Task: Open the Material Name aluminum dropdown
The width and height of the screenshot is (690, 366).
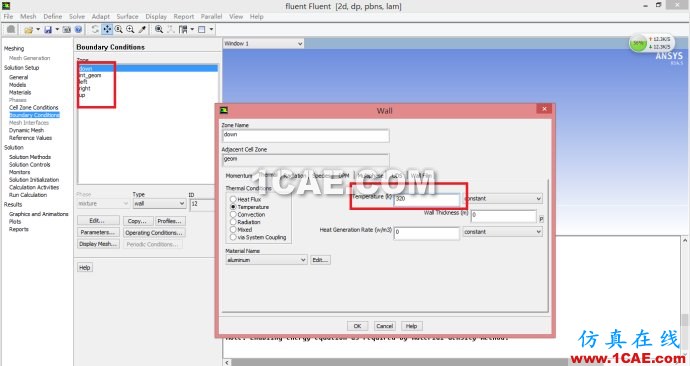Action: [266, 260]
